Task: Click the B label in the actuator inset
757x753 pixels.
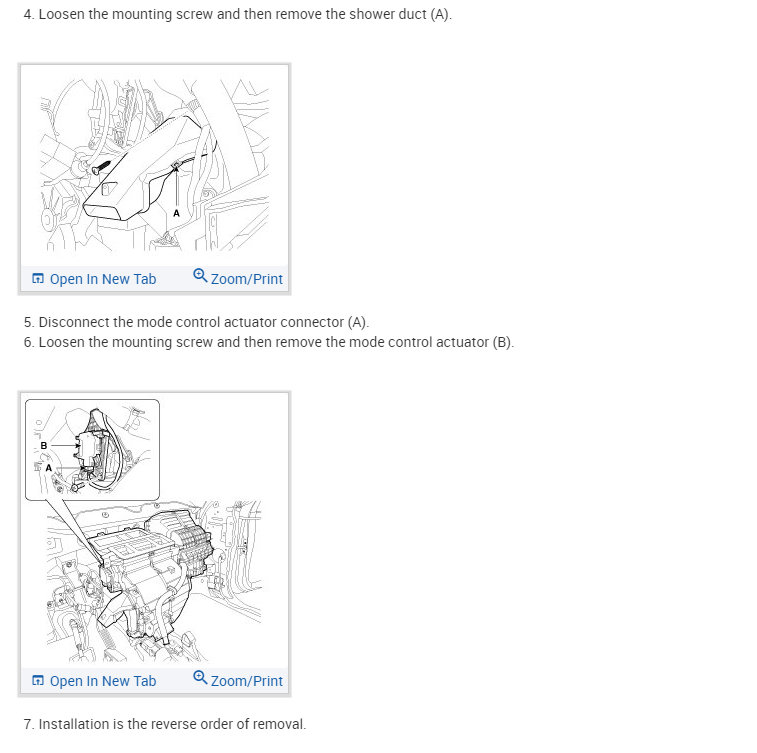Action: pyautogui.click(x=43, y=446)
